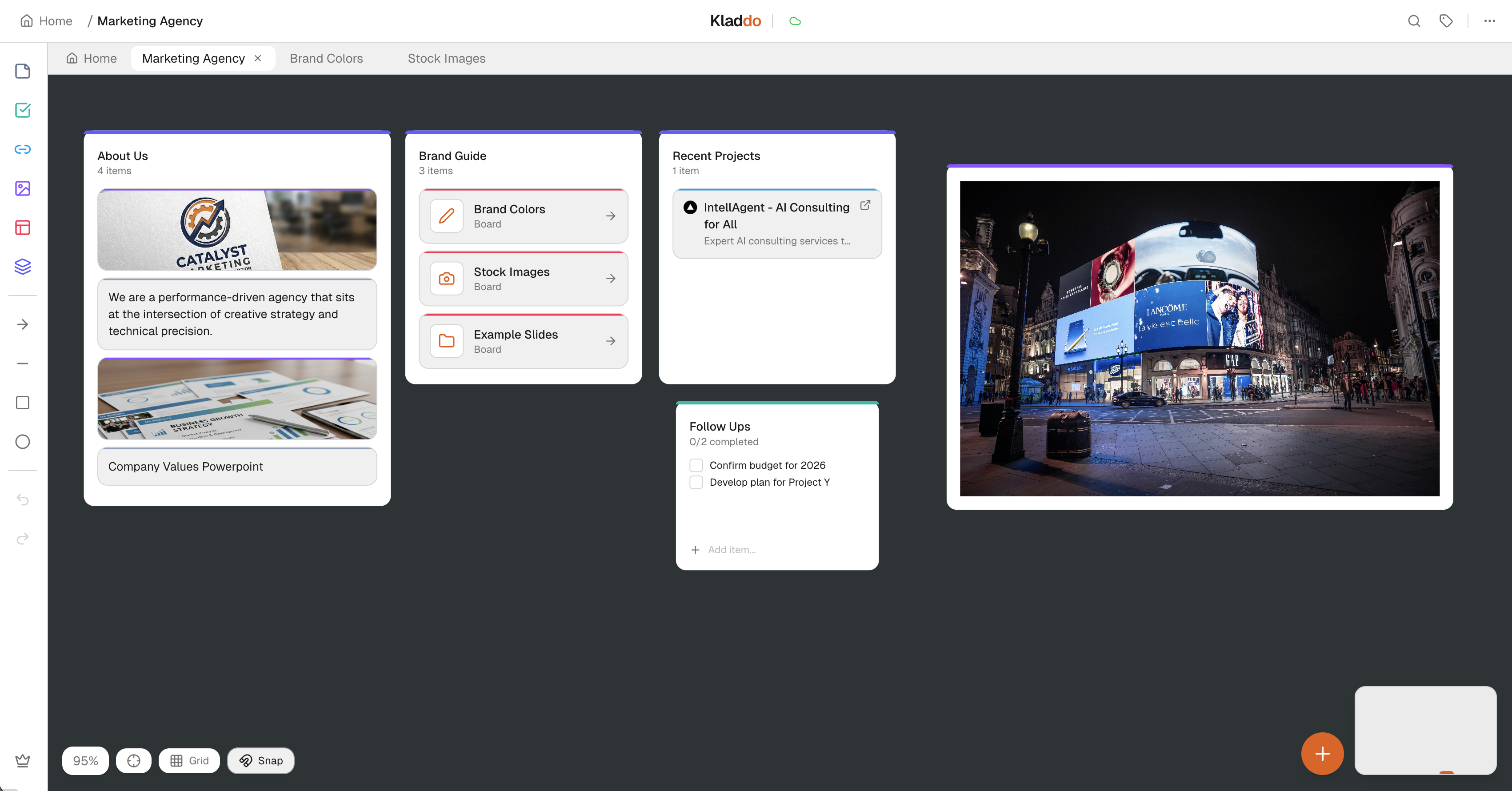Viewport: 1512px width, 791px height.
Task: Select the Circle shape tool
Action: (x=22, y=442)
